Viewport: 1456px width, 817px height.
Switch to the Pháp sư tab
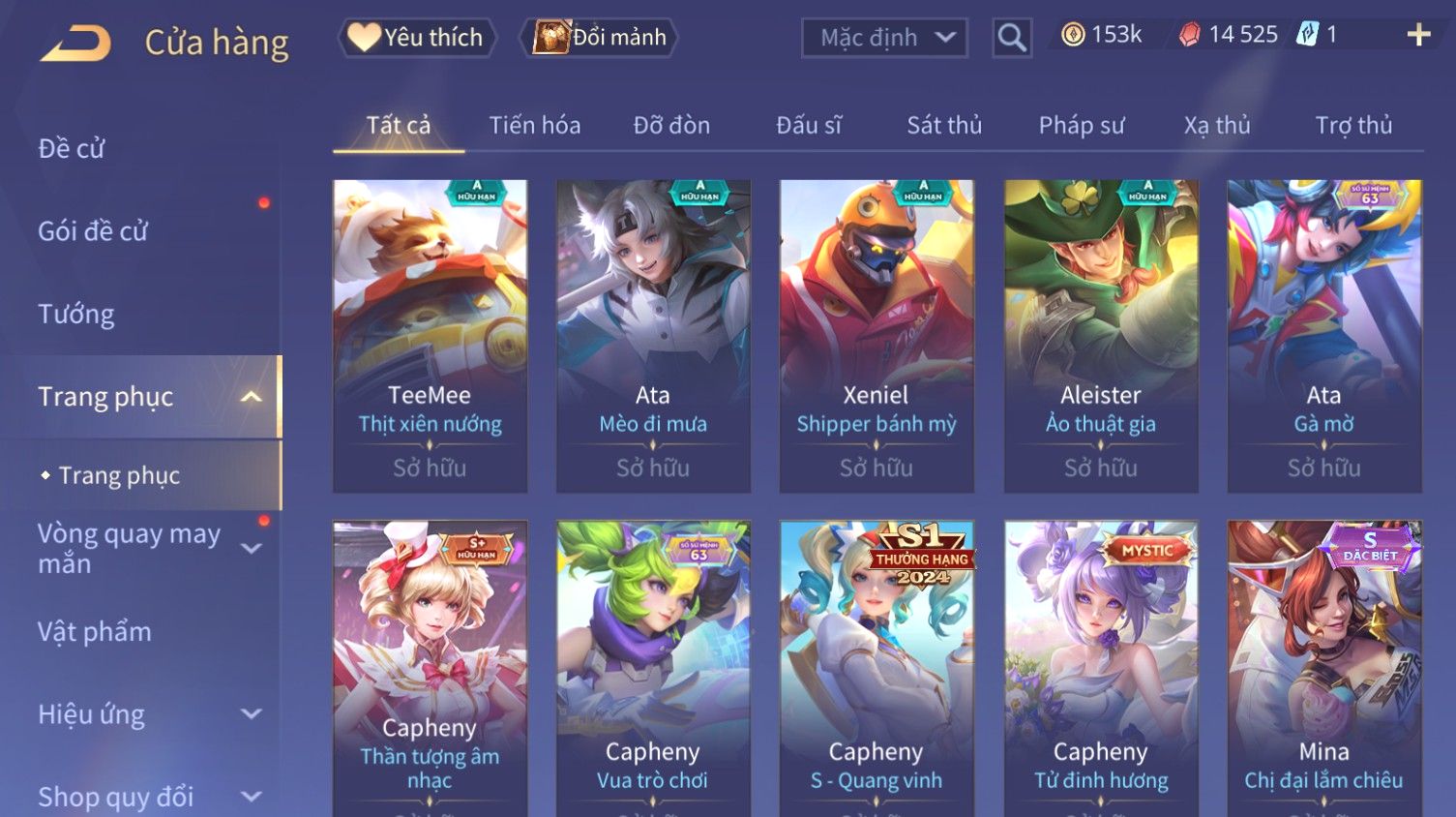1082,126
